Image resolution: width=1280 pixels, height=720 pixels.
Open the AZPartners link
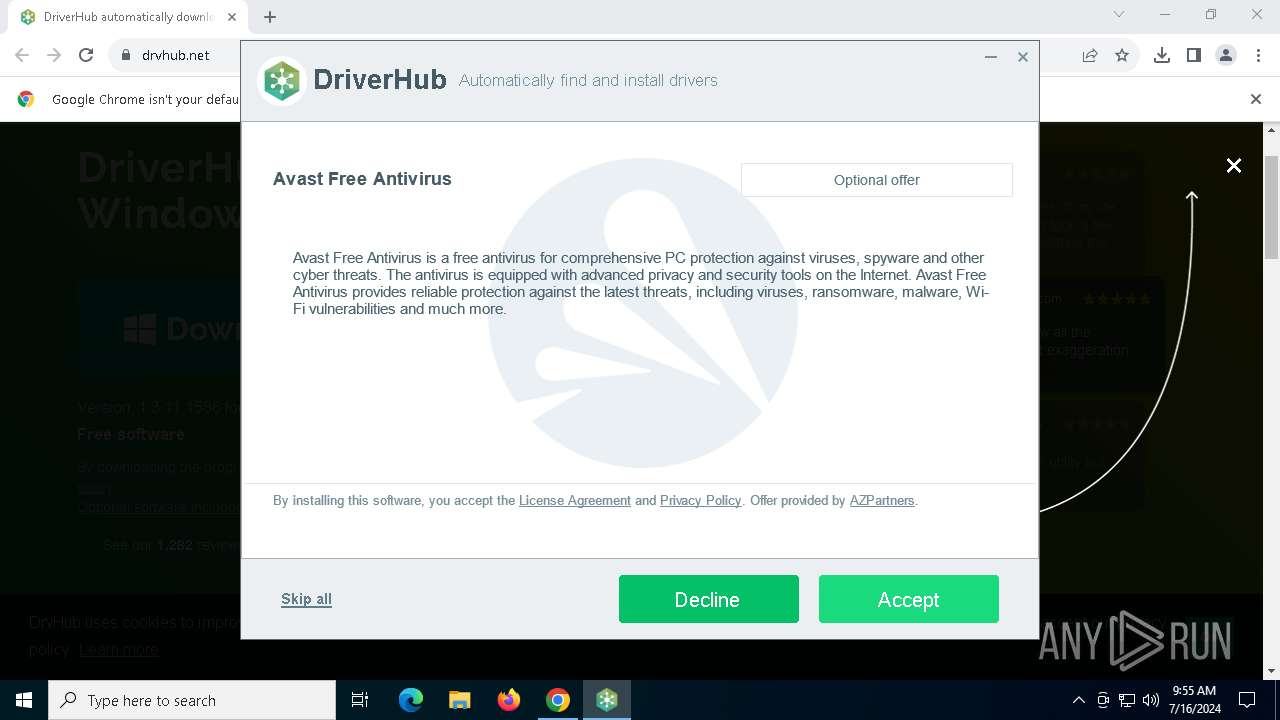(882, 500)
